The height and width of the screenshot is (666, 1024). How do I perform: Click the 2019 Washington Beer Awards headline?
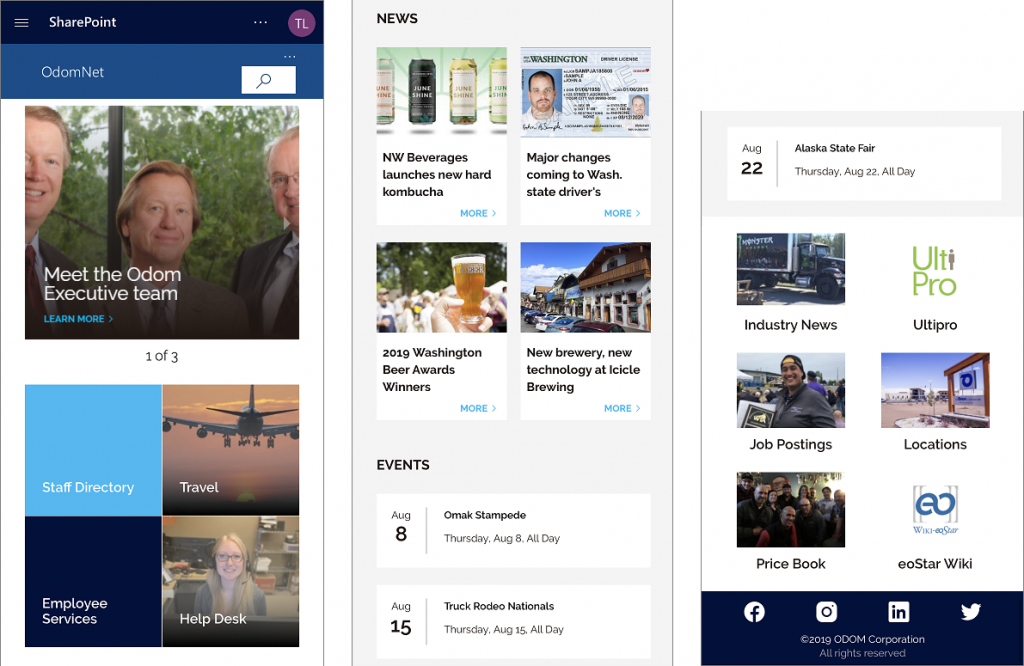[432, 370]
